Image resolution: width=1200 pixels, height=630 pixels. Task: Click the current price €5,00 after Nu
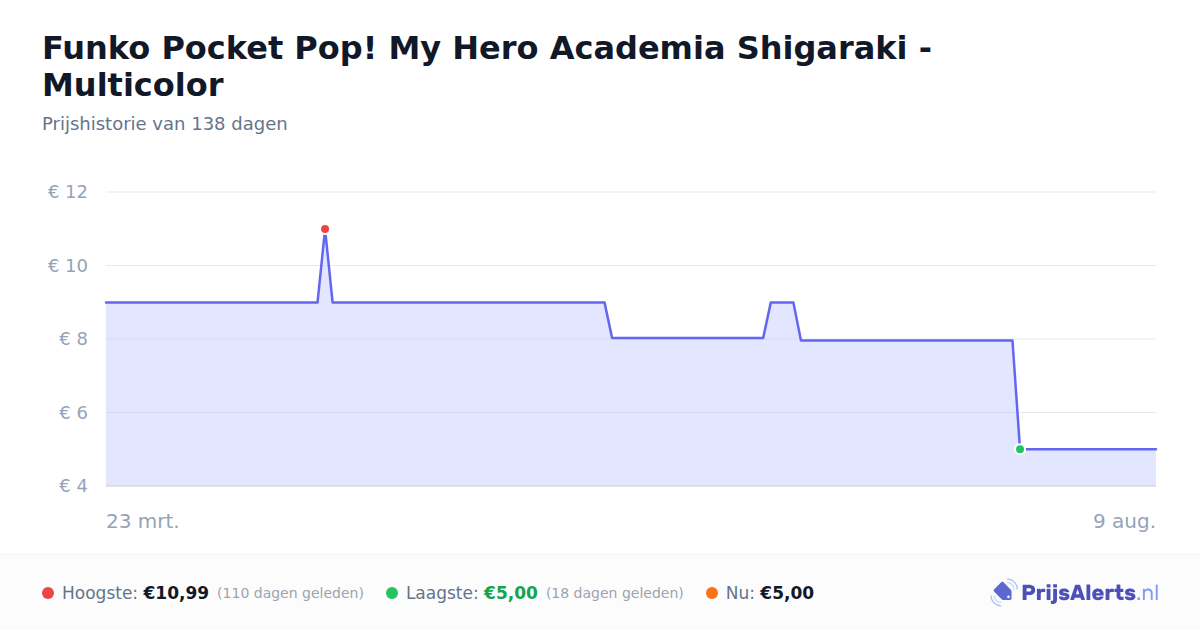tap(787, 593)
